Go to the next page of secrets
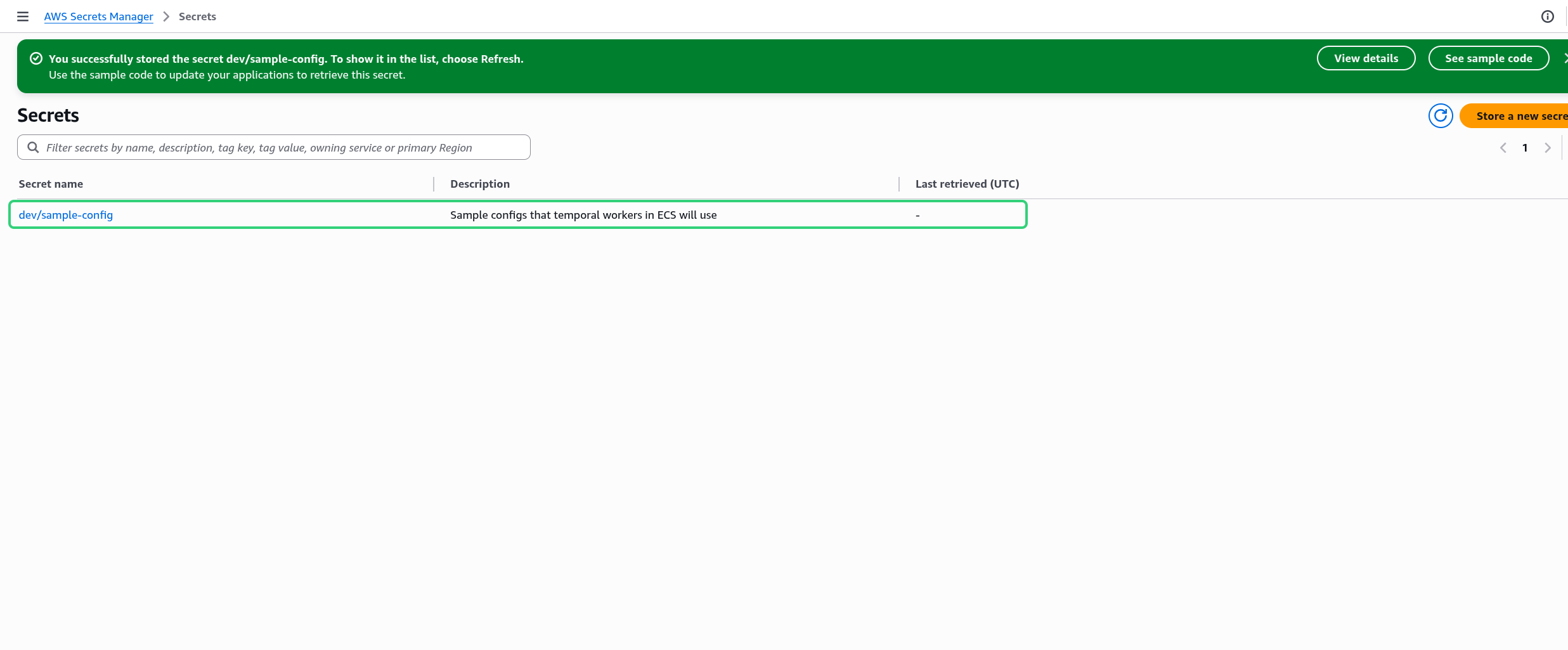The height and width of the screenshot is (650, 1568). pos(1547,148)
